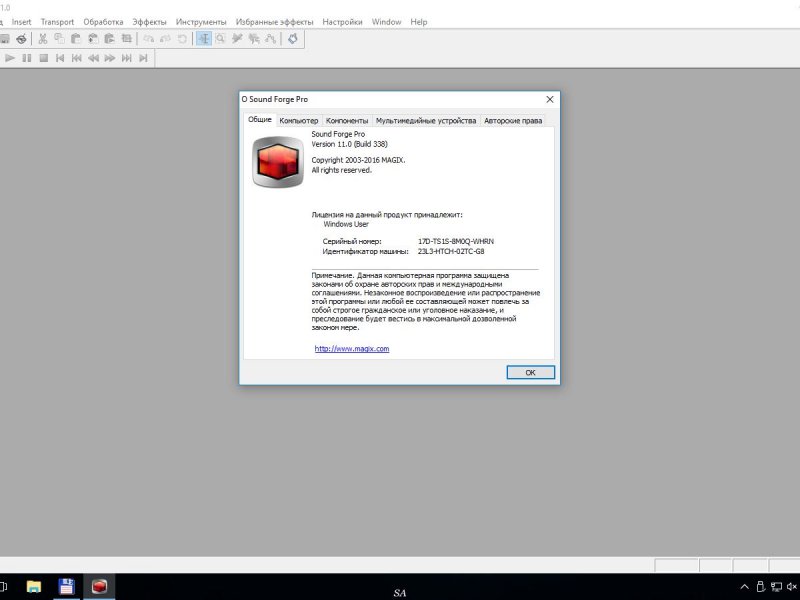Click the floppy disk app on the taskbar
This screenshot has height=600, width=800.
tap(66, 587)
